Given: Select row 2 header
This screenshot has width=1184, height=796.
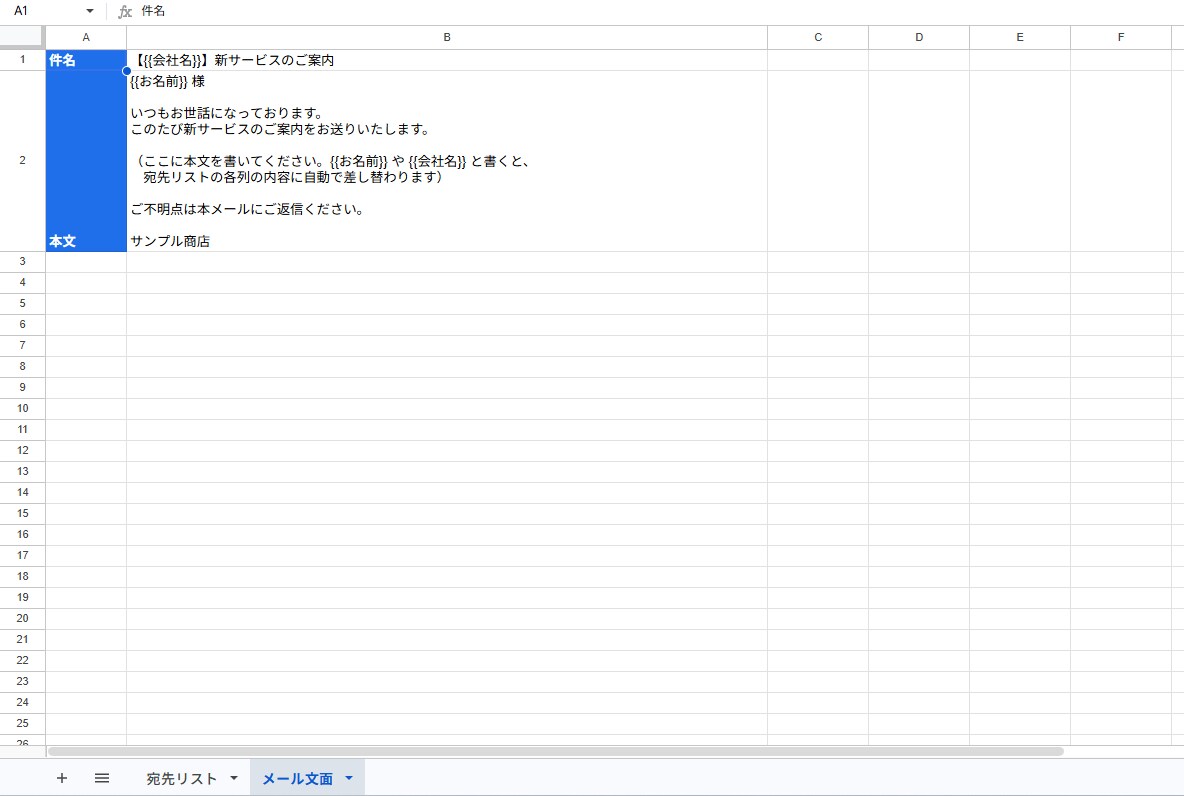Looking at the screenshot, I should (23, 161).
